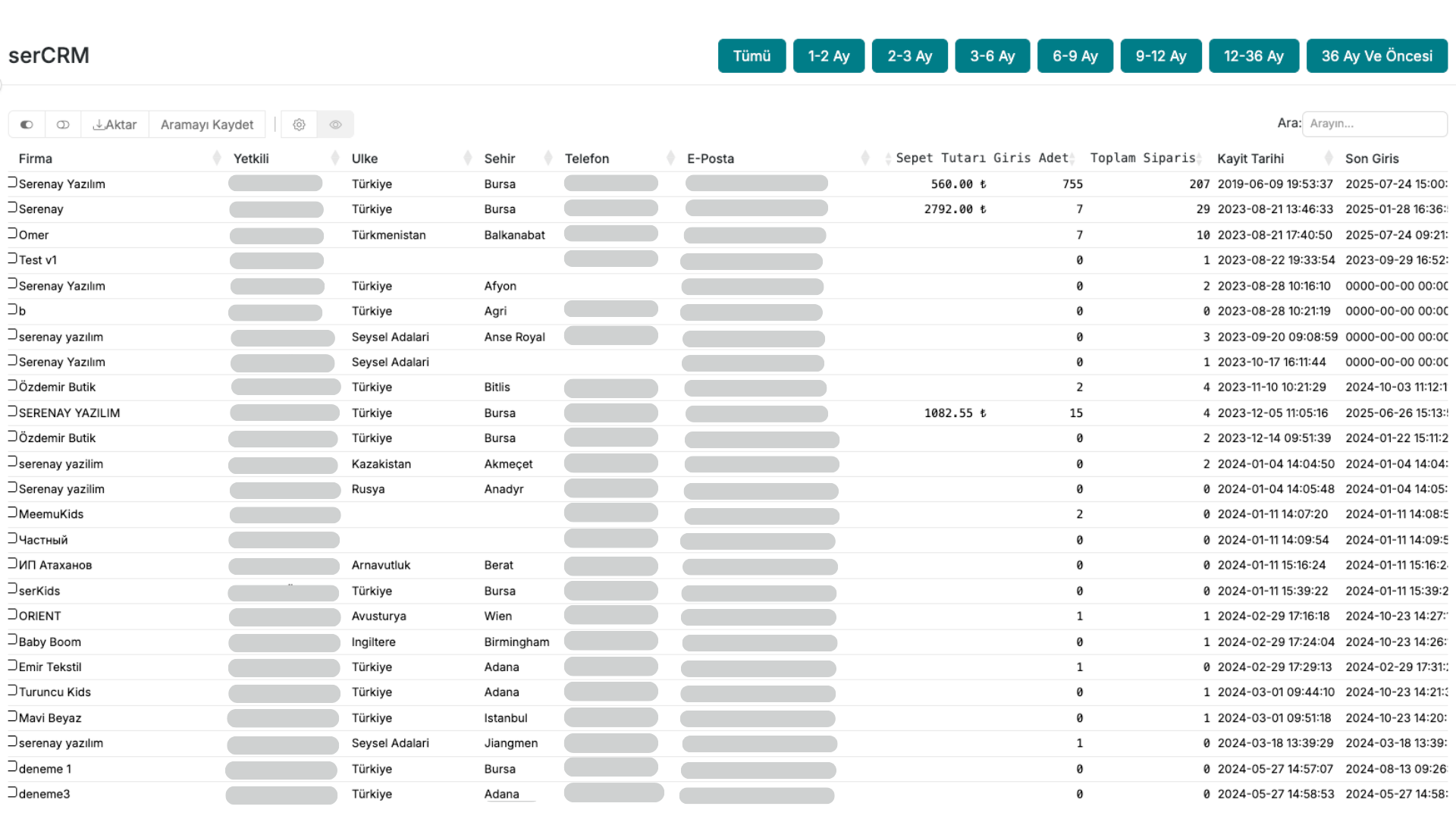1456x819 pixels.
Task: Select the Tümü filter tab
Action: [x=751, y=56]
